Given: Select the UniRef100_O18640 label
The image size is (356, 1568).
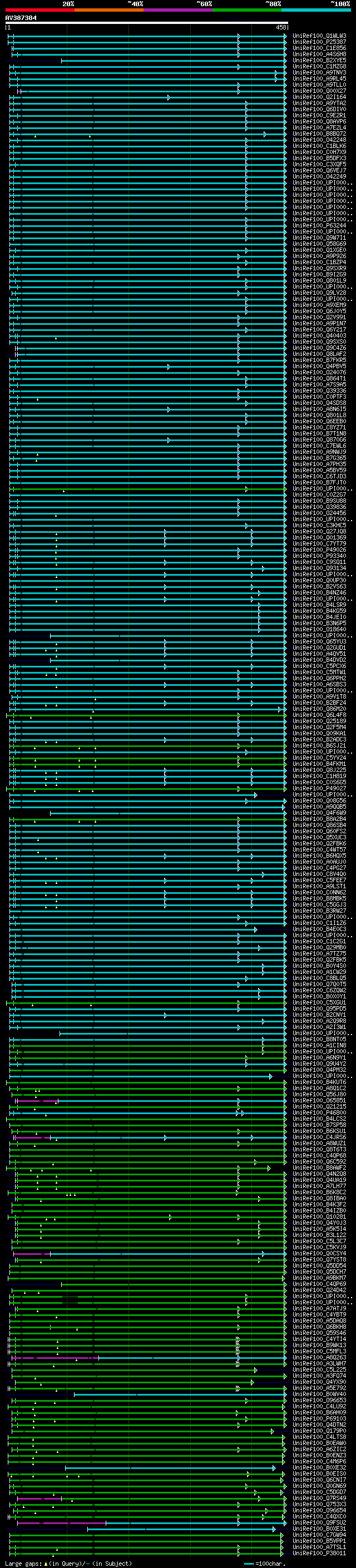Looking at the screenshot, I should tap(319, 629).
